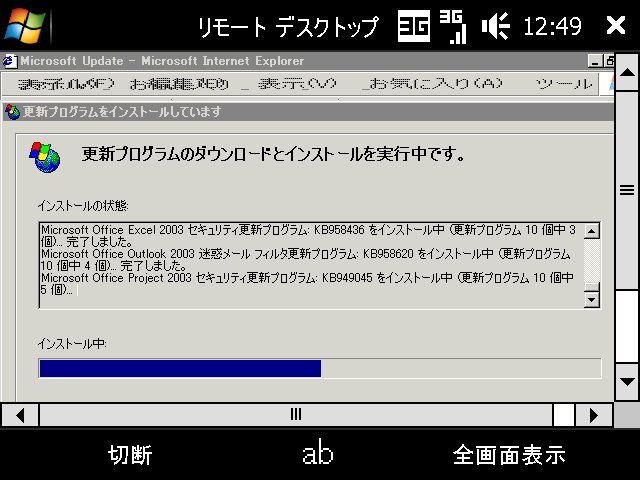Click the 更新プログラムのダウンロードとインストールを実行中です heading
Screen dimensions: 640x480
pyautogui.click(x=273, y=154)
